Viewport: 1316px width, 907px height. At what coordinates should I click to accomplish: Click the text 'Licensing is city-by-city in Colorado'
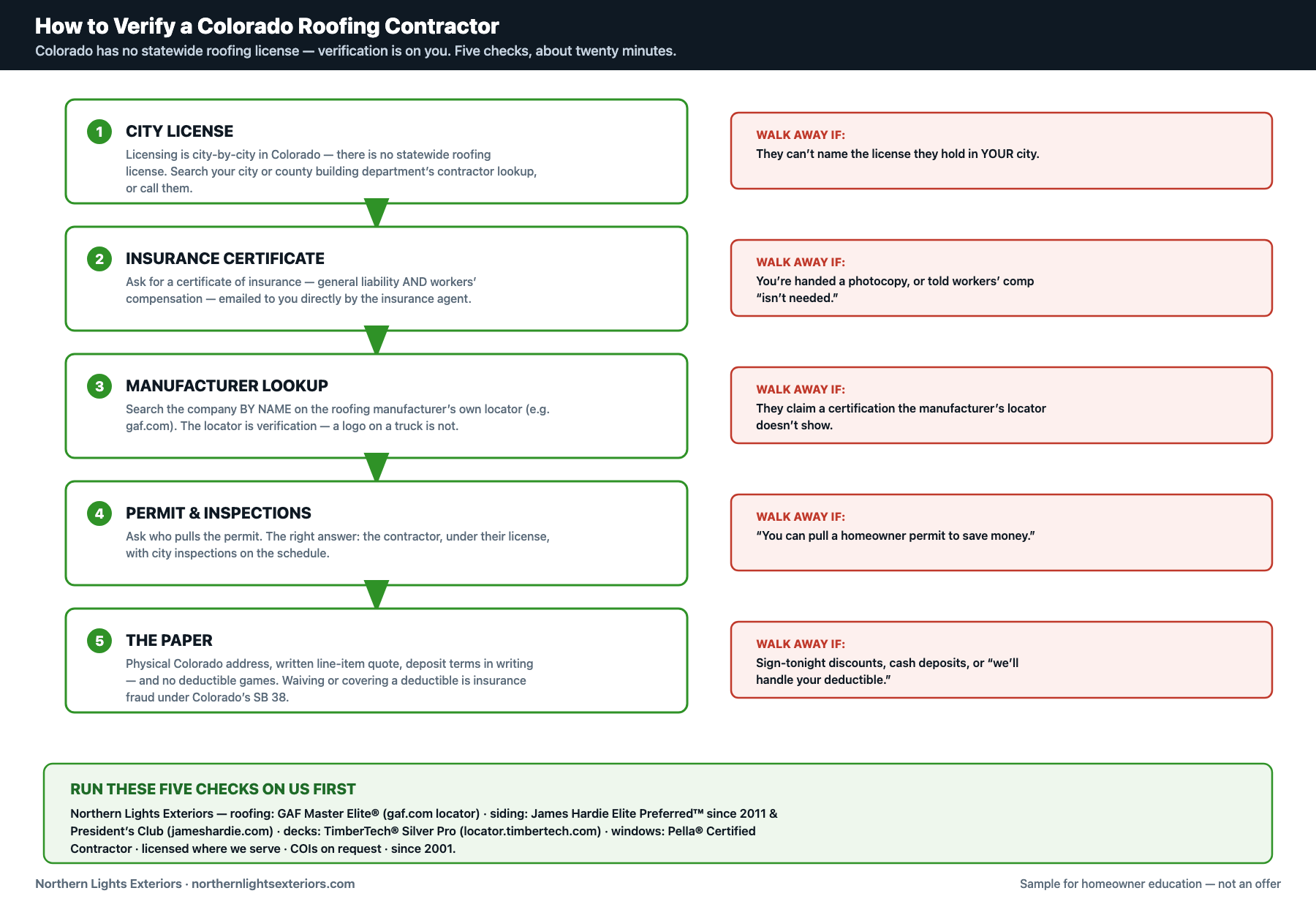tap(223, 155)
